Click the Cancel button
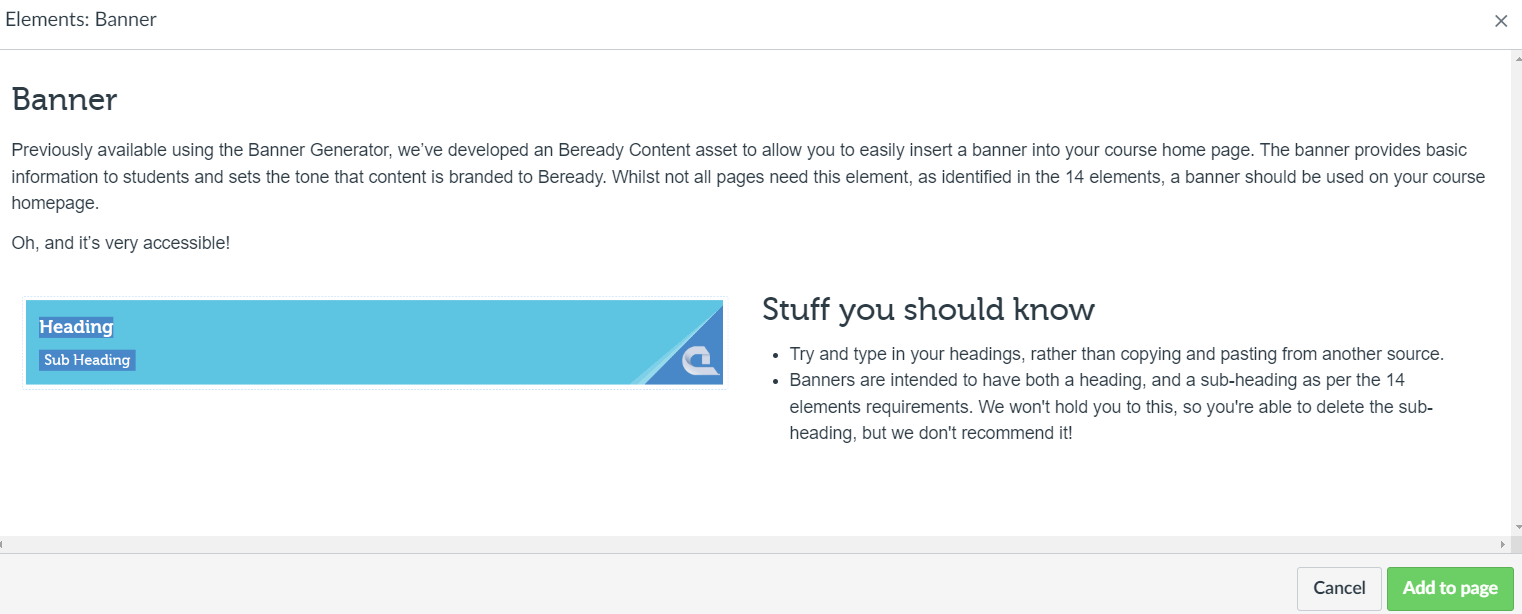This screenshot has height=614, width=1522. [1339, 588]
